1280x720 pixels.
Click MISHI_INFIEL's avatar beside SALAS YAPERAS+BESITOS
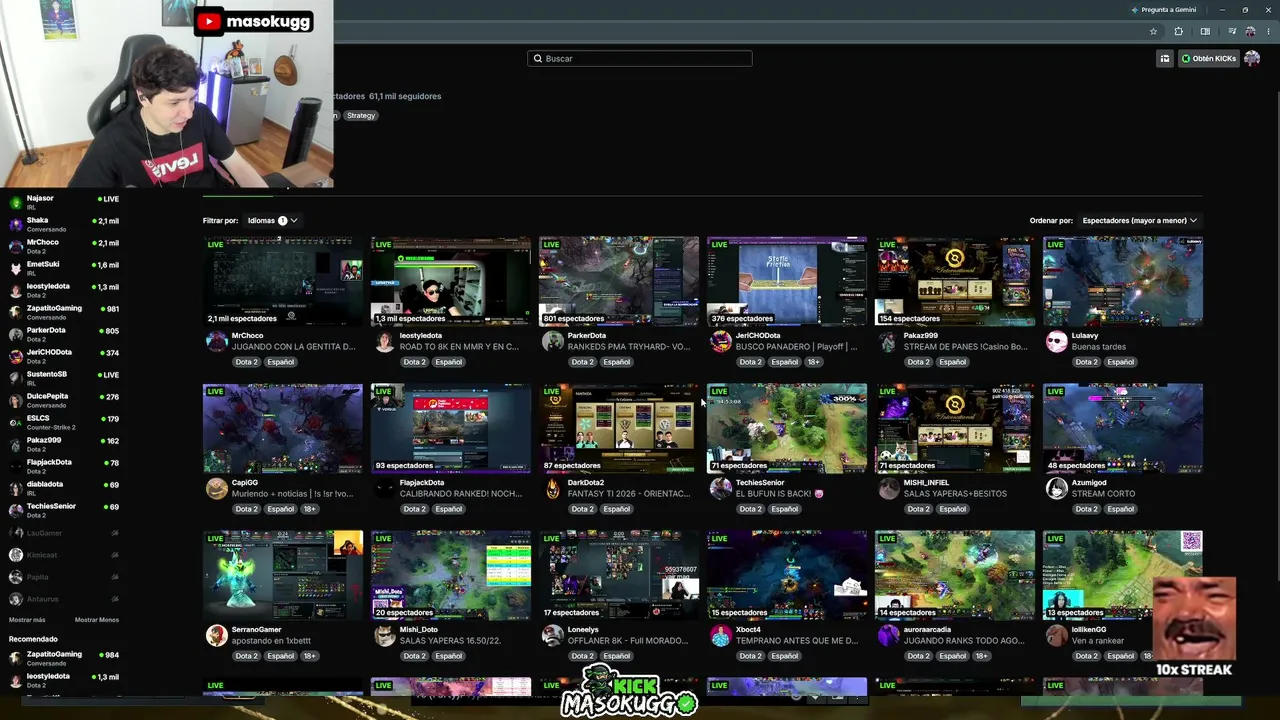click(x=889, y=489)
